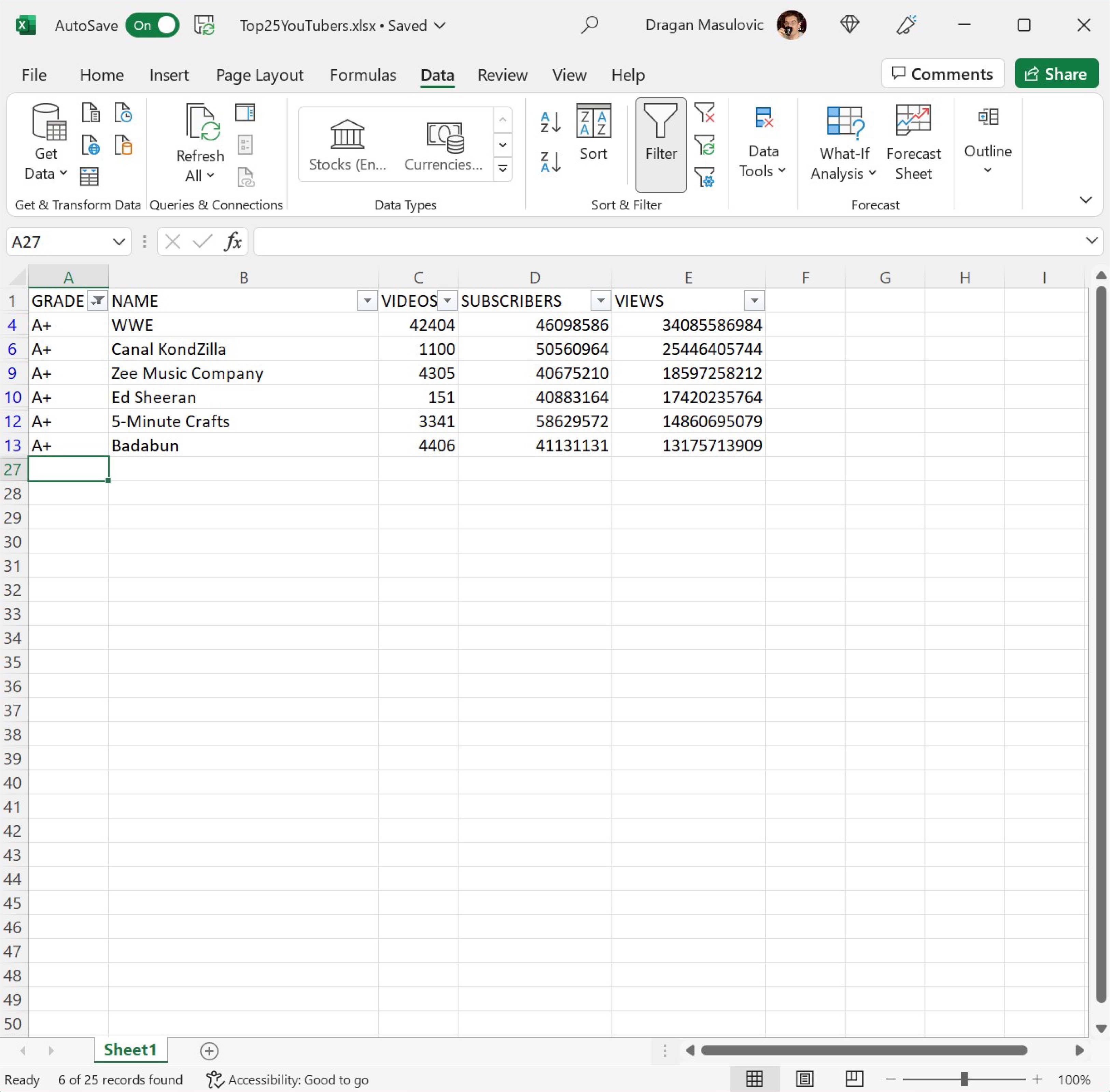Open the GRADE column filter dropdown
The image size is (1110, 1092).
tap(97, 301)
